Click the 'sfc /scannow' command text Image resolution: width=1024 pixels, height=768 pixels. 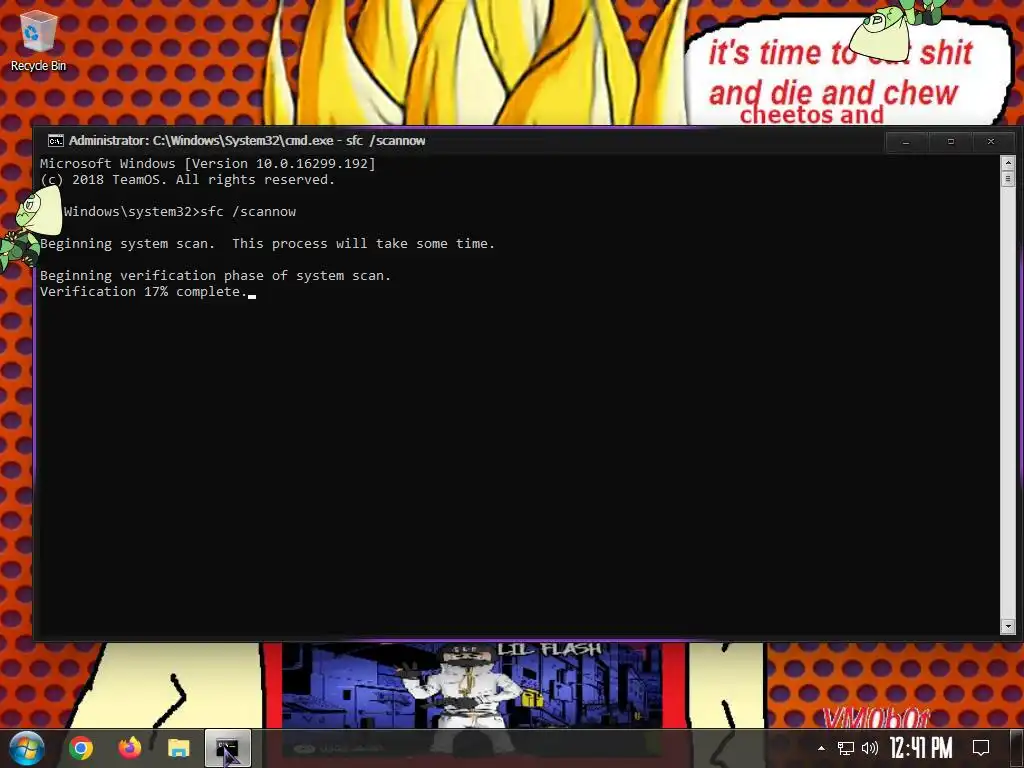coord(248,212)
